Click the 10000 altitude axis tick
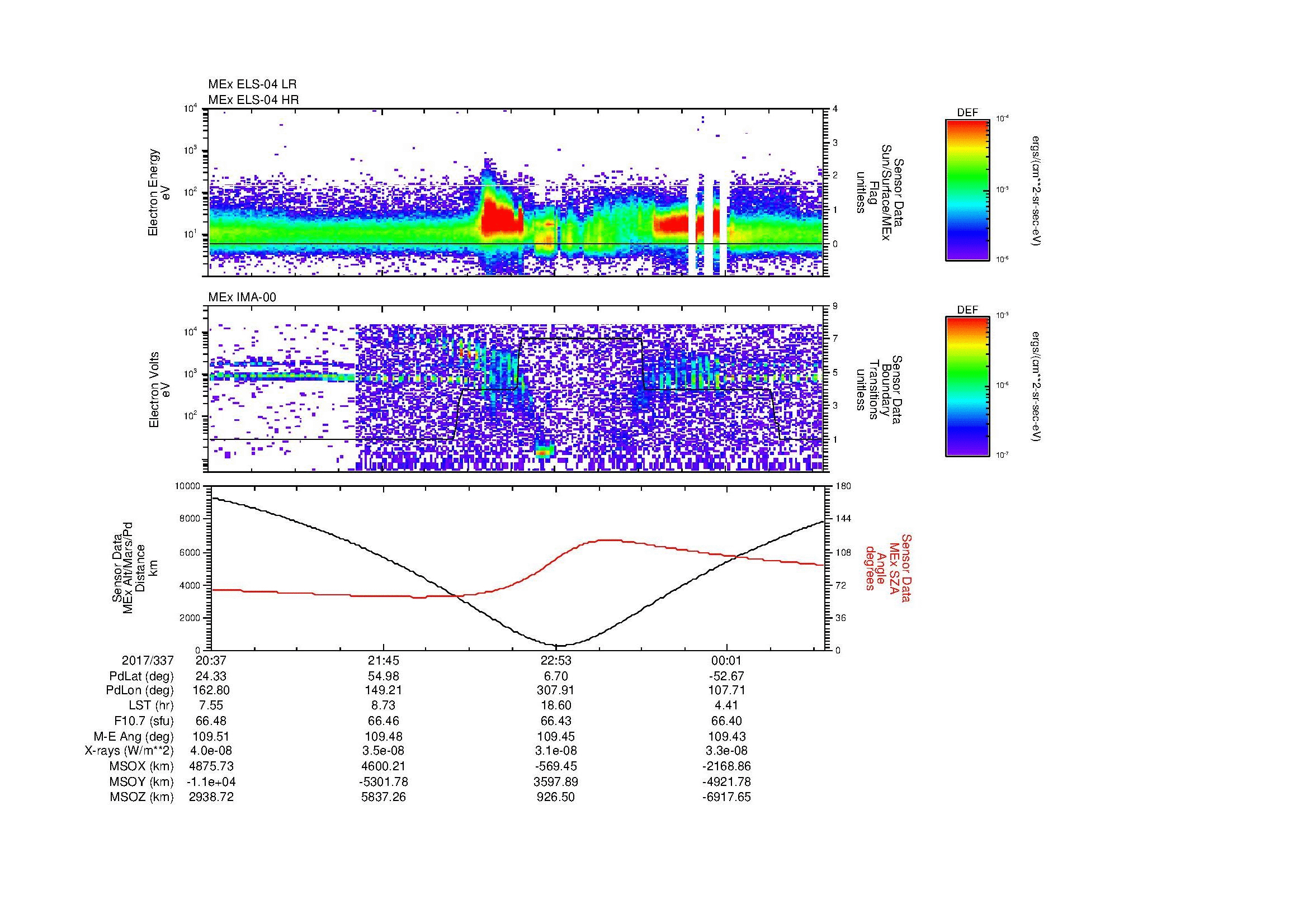The image size is (1308, 924). tap(187, 486)
